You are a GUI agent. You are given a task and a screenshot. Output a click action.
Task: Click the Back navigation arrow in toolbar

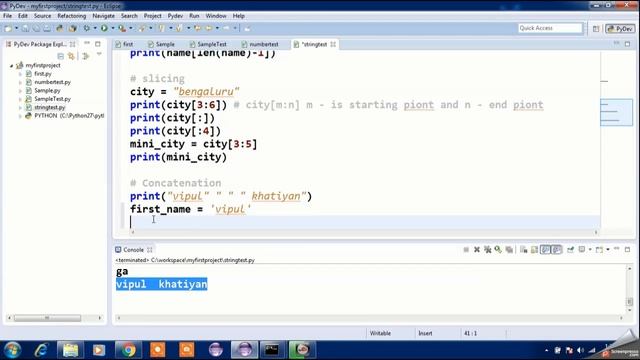pyautogui.click(x=209, y=28)
